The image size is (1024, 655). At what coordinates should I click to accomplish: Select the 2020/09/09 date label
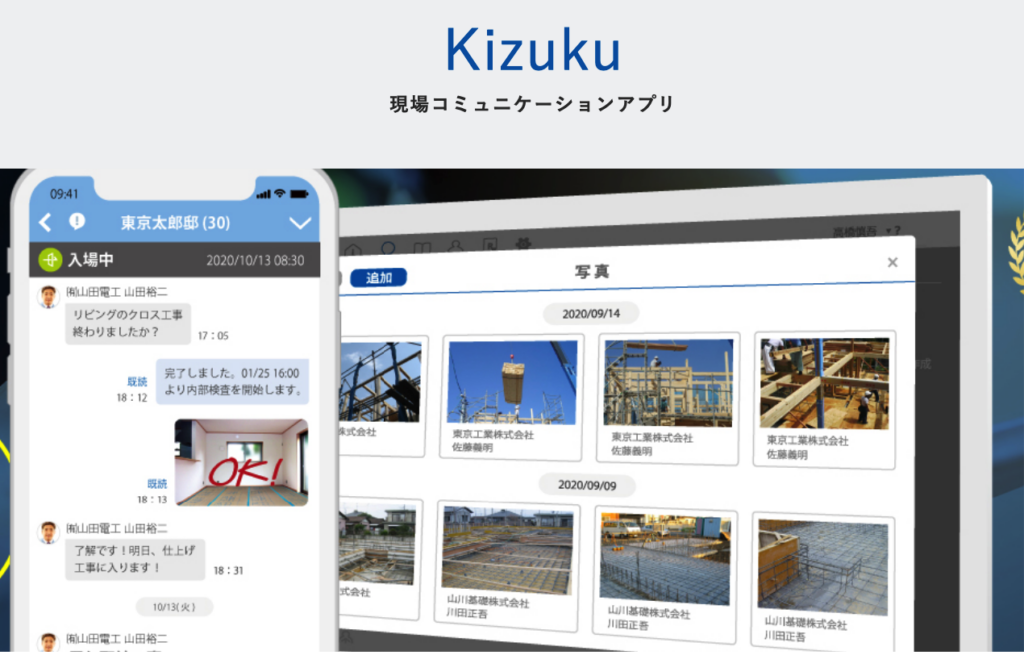coord(586,485)
